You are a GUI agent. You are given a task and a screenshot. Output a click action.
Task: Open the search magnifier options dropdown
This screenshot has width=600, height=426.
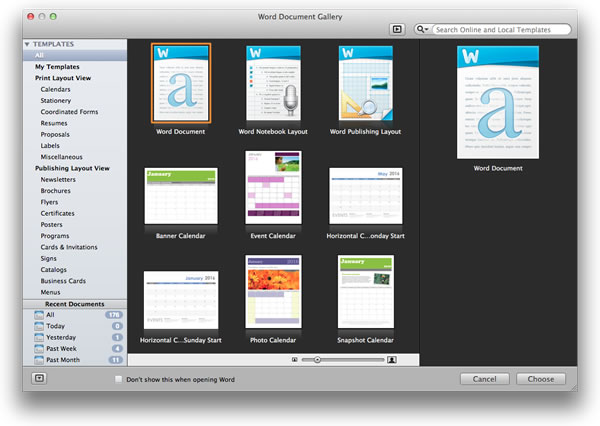pos(422,29)
